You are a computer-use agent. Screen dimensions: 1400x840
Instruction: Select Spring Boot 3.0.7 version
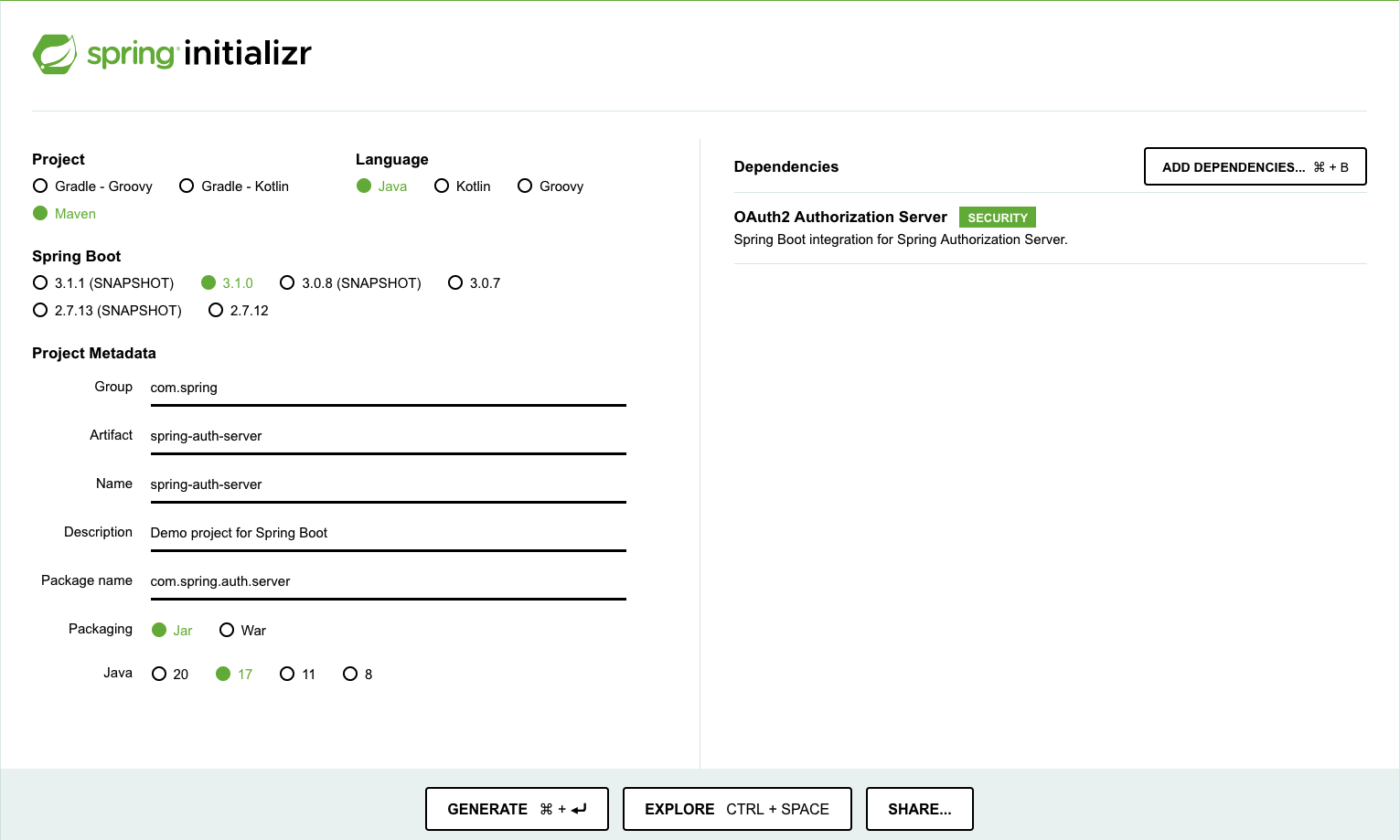[455, 283]
